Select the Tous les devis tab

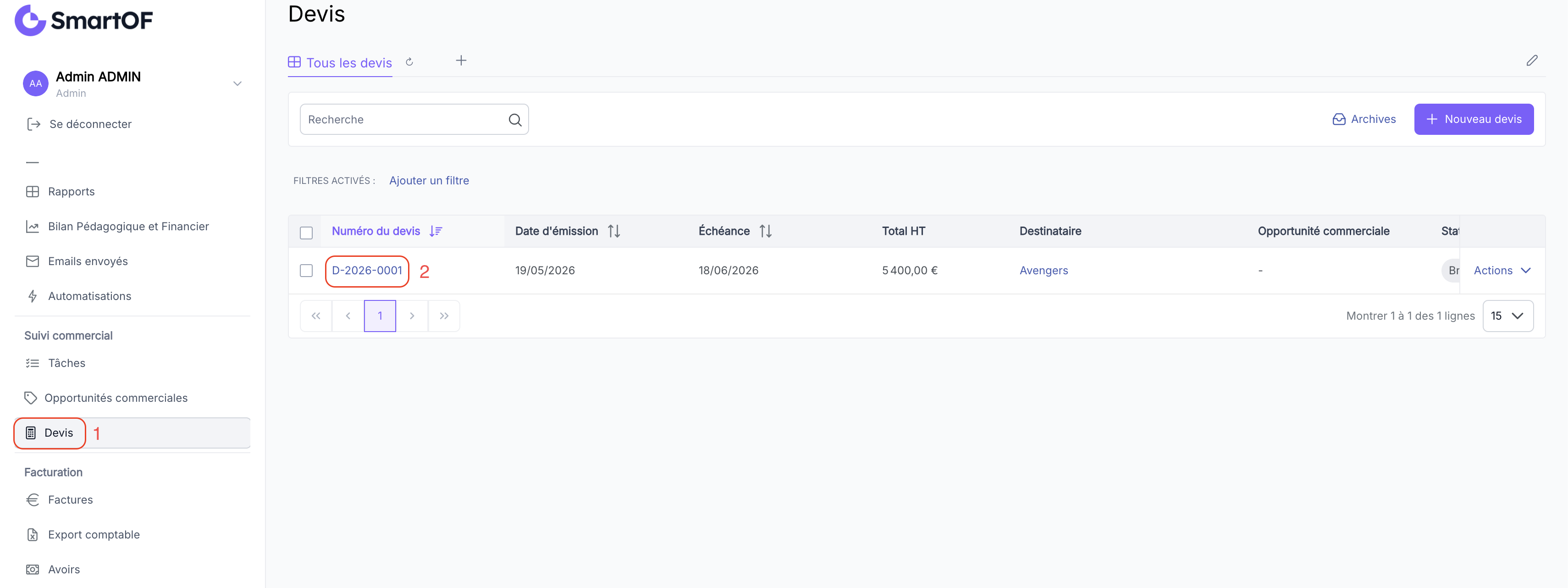340,63
